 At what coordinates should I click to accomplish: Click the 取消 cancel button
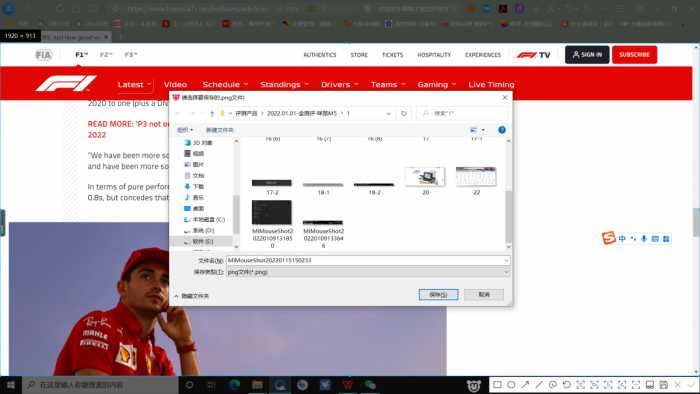point(484,294)
